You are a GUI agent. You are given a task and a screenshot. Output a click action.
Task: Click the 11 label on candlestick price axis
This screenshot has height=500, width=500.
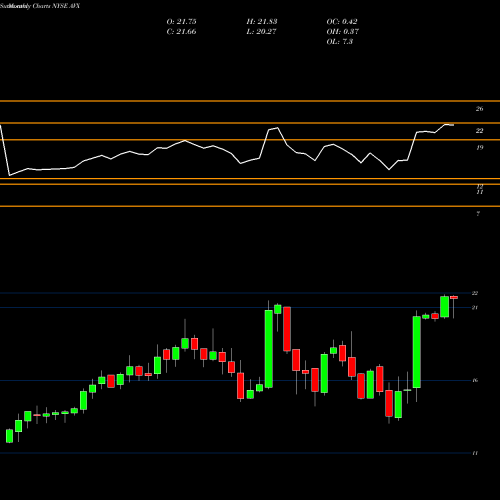(475, 453)
